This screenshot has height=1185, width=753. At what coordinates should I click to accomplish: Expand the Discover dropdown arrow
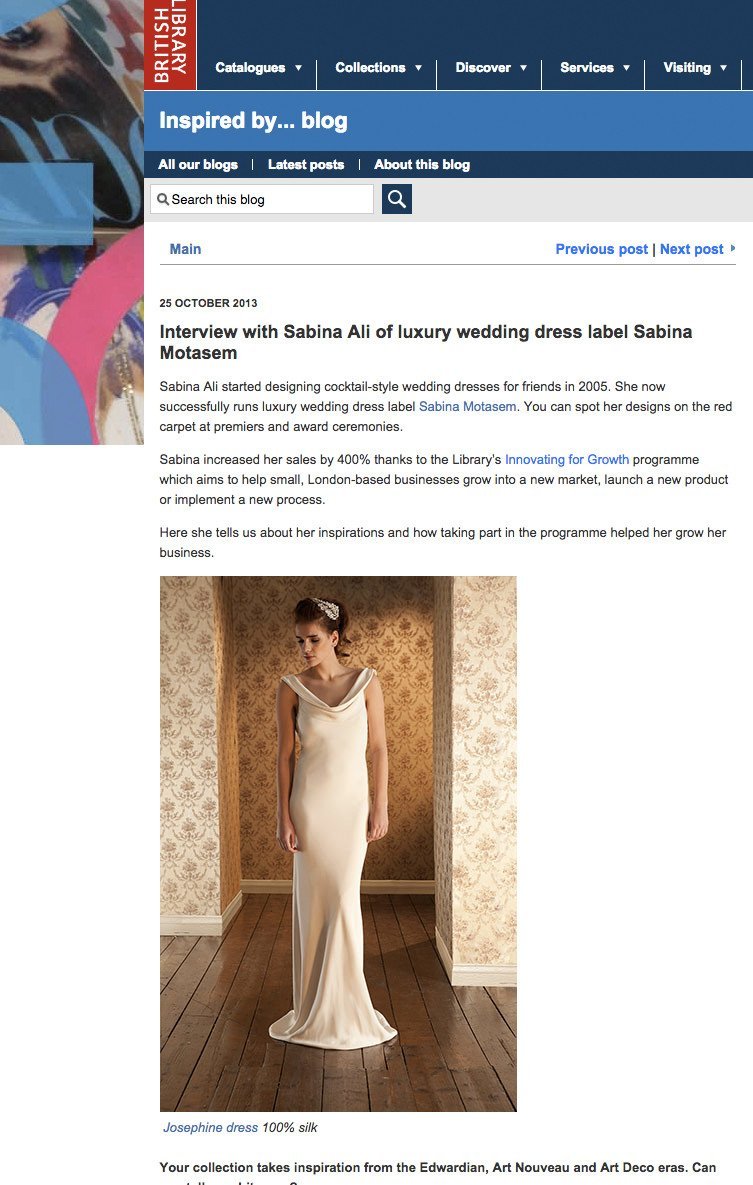click(523, 68)
